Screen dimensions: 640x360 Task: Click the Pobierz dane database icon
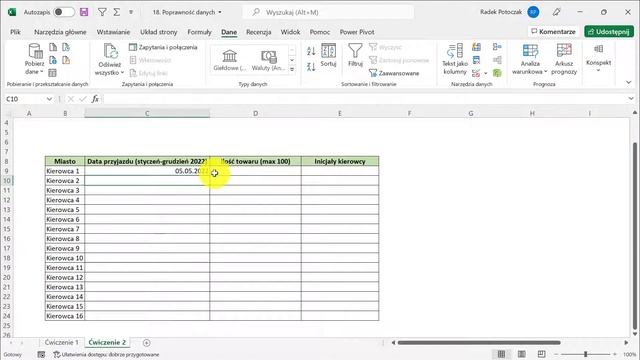pyautogui.click(x=35, y=51)
